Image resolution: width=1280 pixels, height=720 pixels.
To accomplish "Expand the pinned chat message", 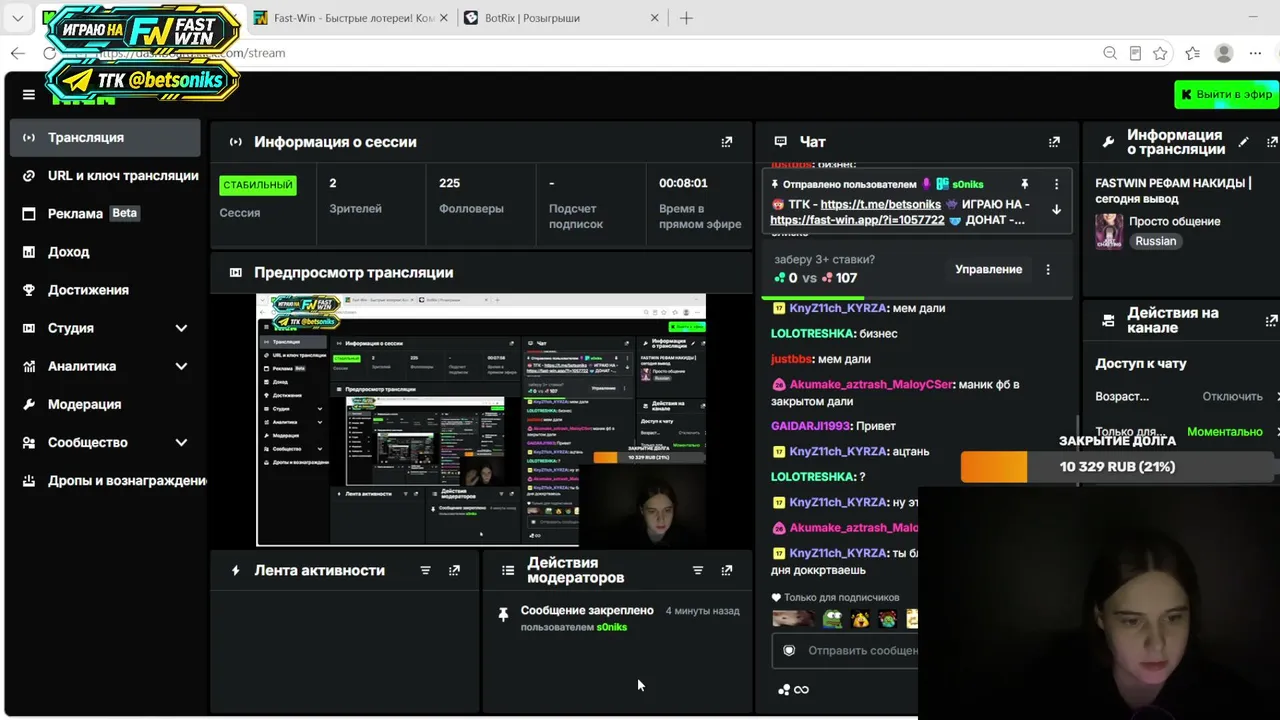I will [x=1056, y=210].
